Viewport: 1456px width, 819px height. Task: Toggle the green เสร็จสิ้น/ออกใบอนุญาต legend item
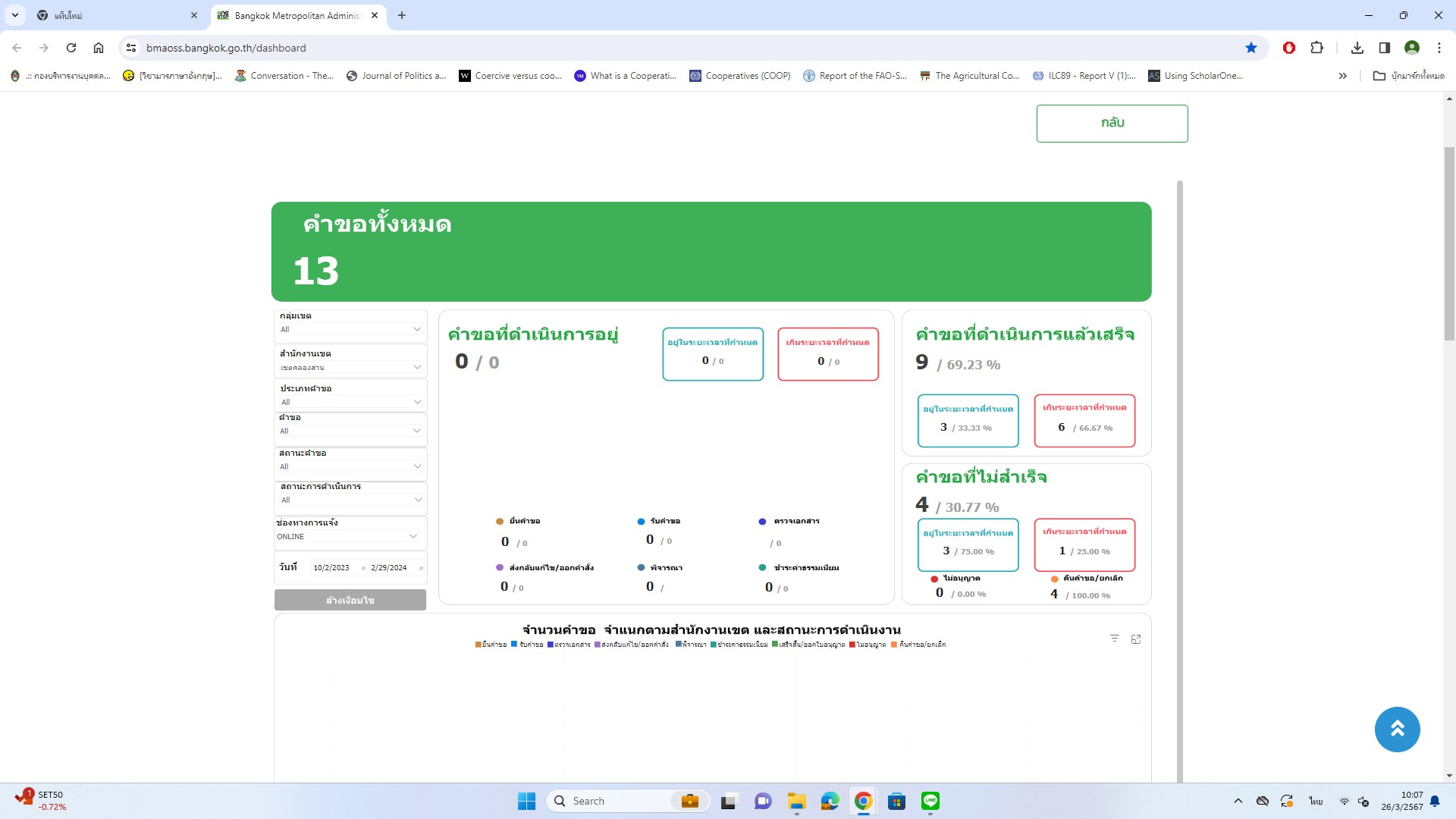tap(808, 645)
